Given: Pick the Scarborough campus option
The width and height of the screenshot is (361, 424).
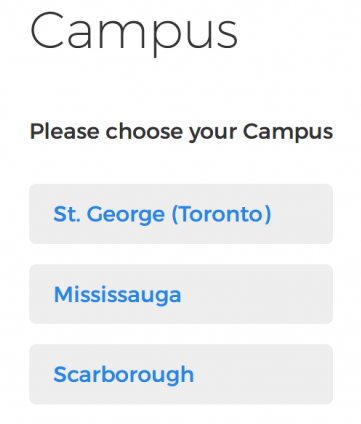Looking at the screenshot, I should pos(181,374).
